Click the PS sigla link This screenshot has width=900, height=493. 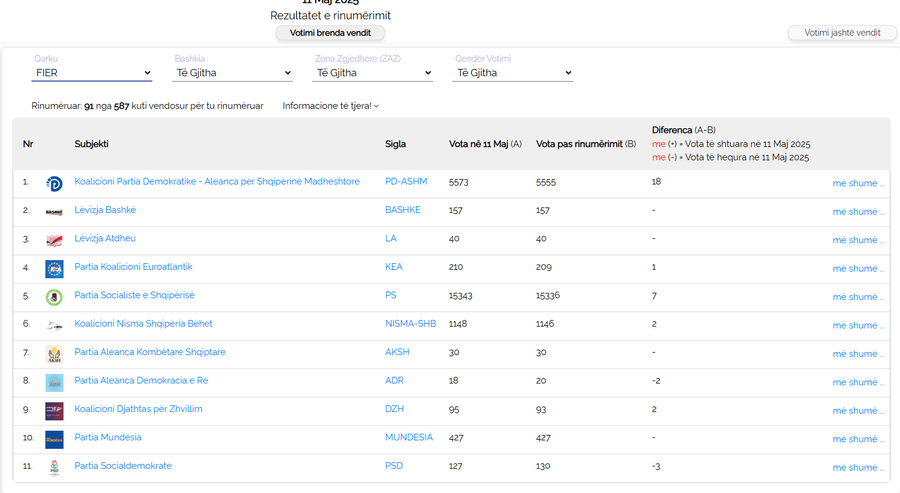391,295
